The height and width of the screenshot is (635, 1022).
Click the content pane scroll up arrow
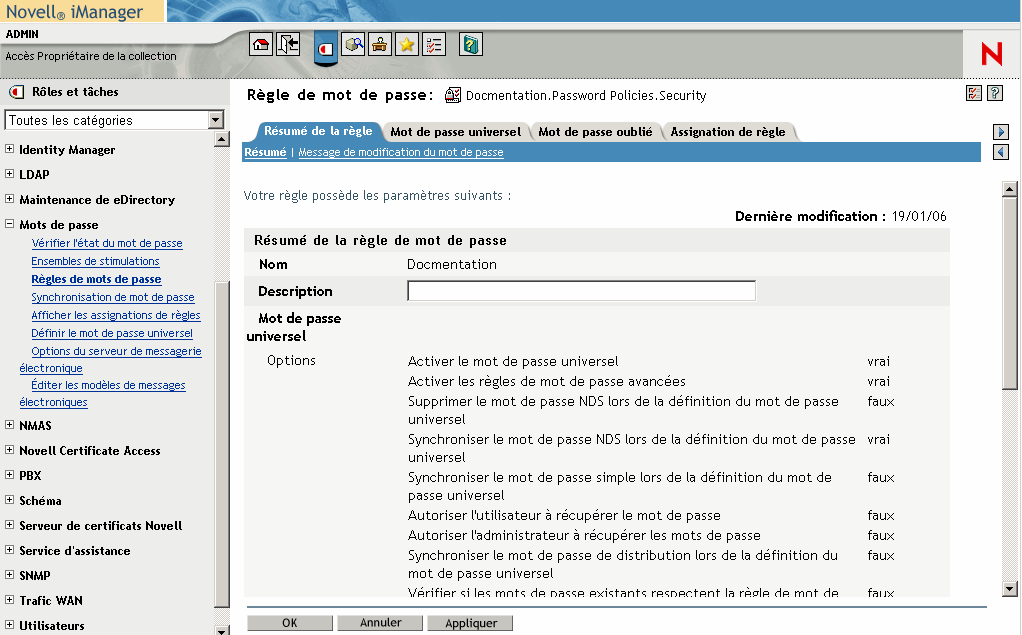1010,189
